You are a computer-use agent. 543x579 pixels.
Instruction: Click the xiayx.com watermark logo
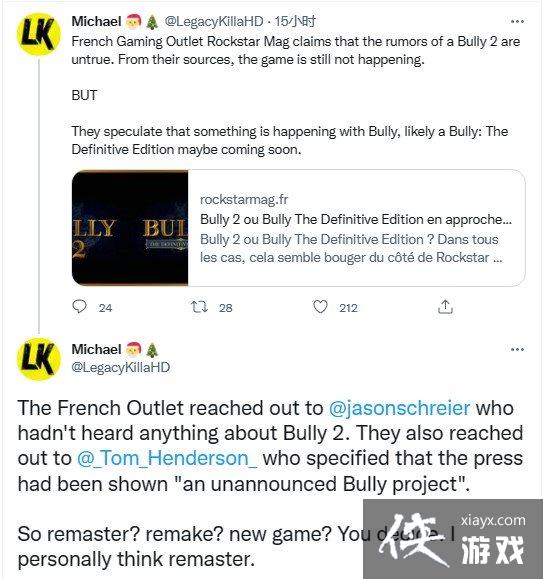pos(453,539)
